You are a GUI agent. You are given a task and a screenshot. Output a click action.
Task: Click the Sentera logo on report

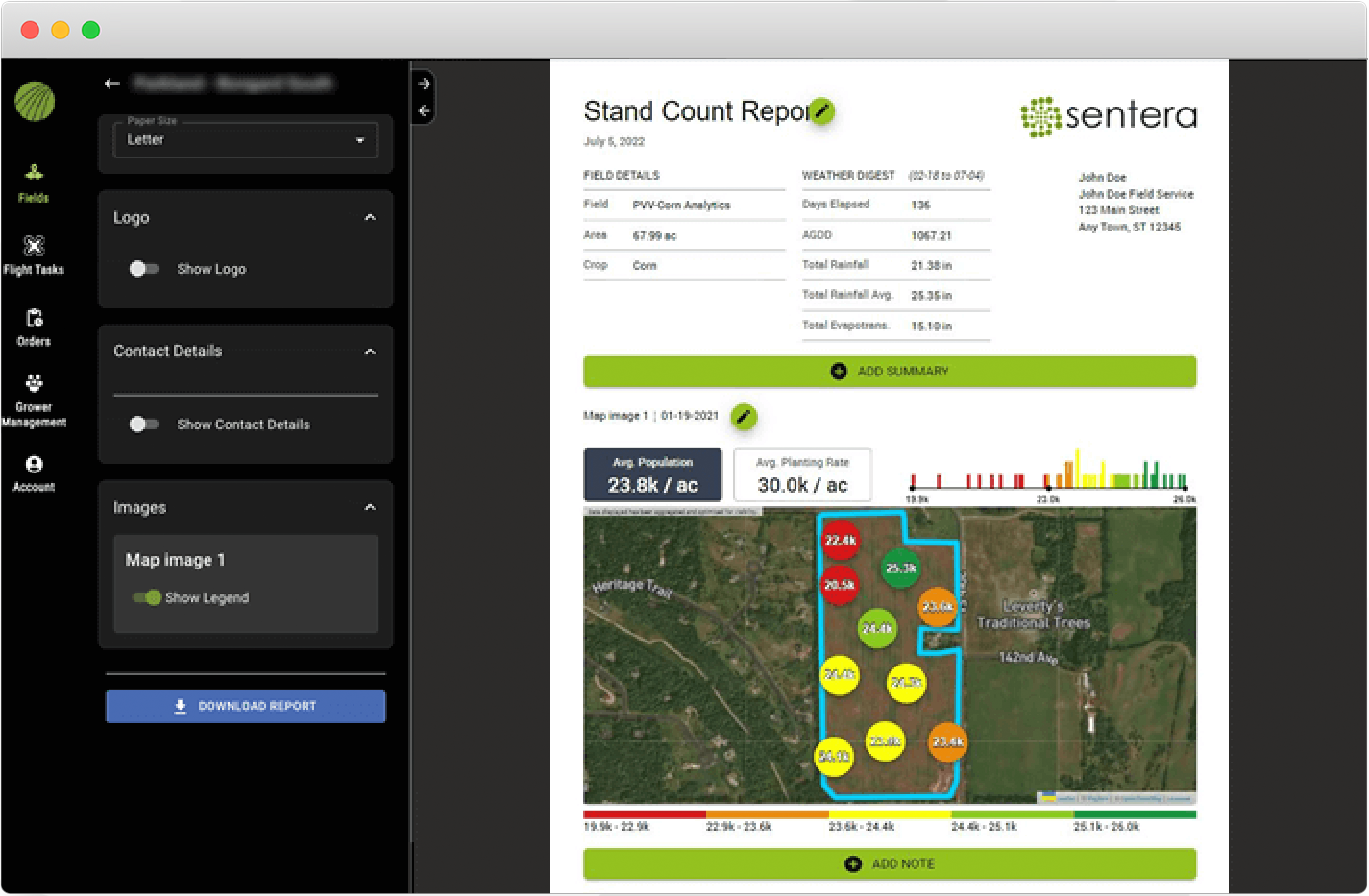(1109, 116)
